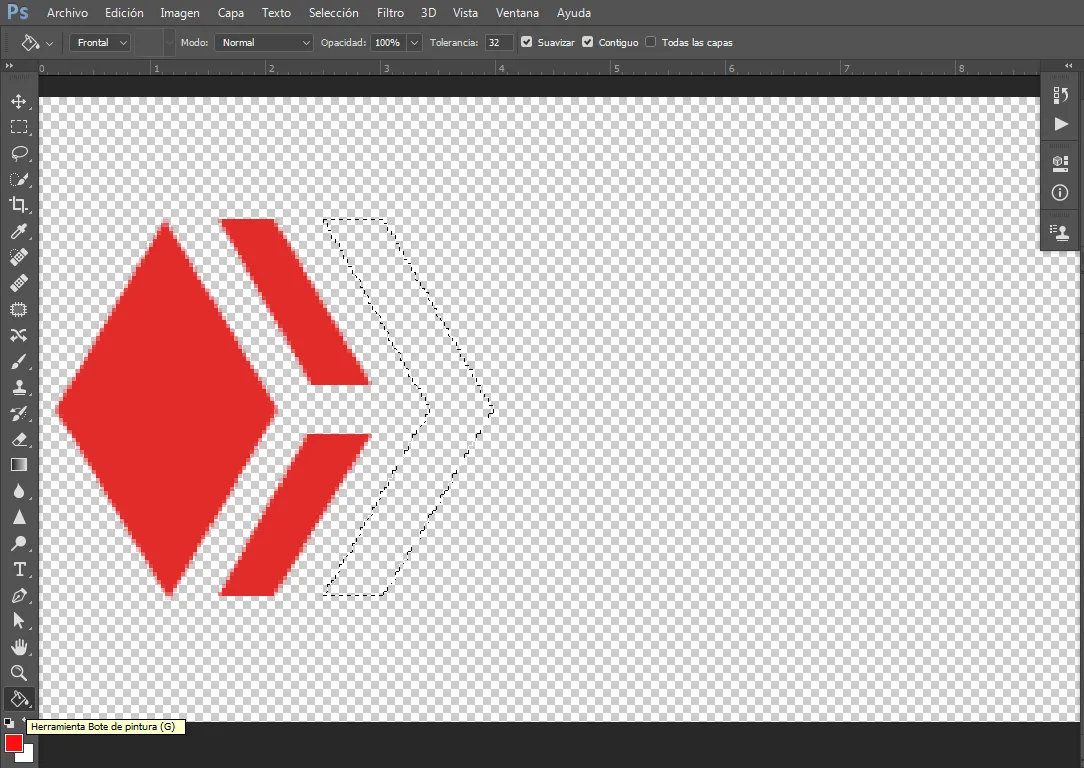The image size is (1084, 768).
Task: Select the Move tool
Action: (x=19, y=102)
